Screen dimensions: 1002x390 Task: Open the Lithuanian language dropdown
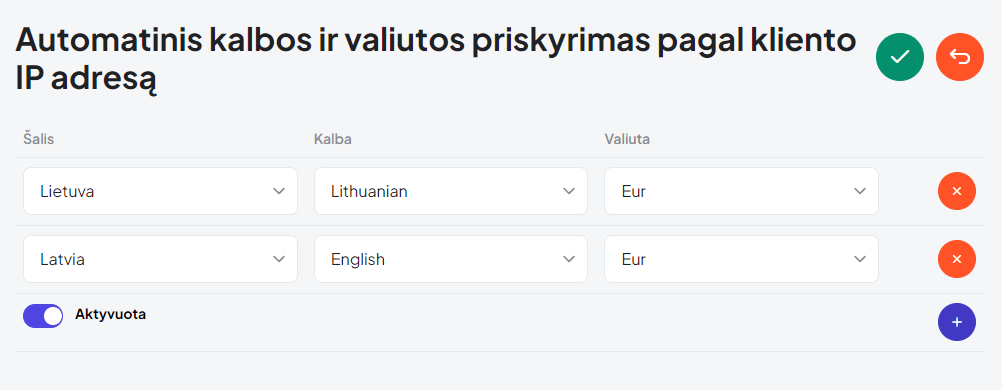[x=451, y=191]
